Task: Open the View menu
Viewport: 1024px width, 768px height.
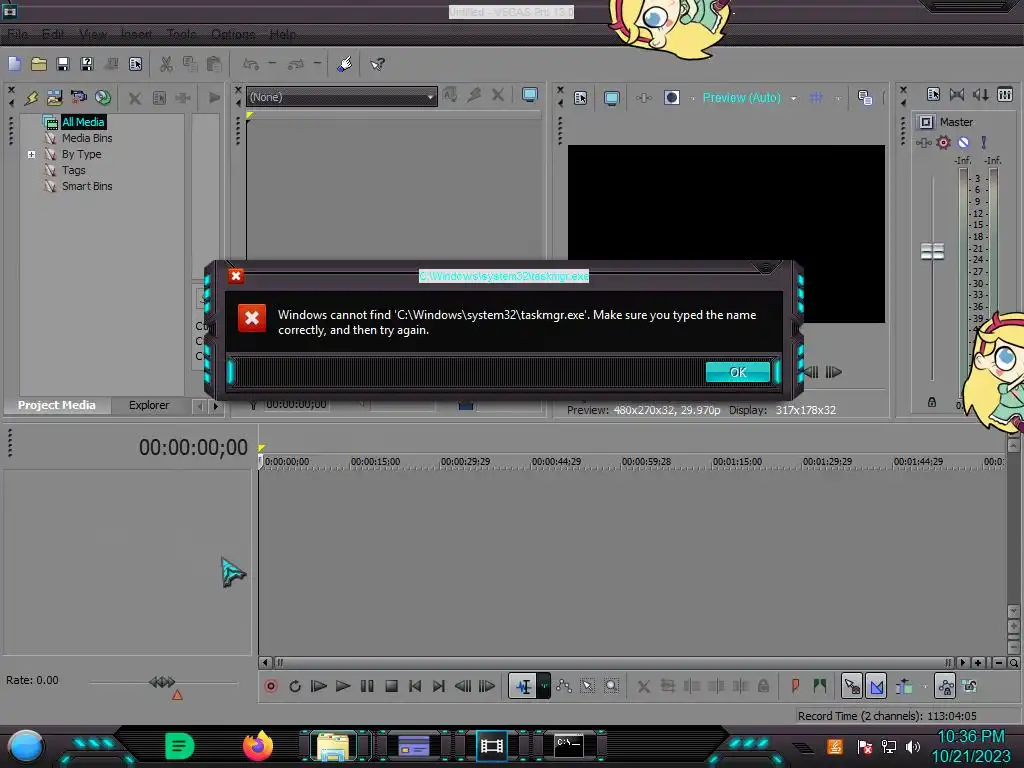Action: (93, 34)
